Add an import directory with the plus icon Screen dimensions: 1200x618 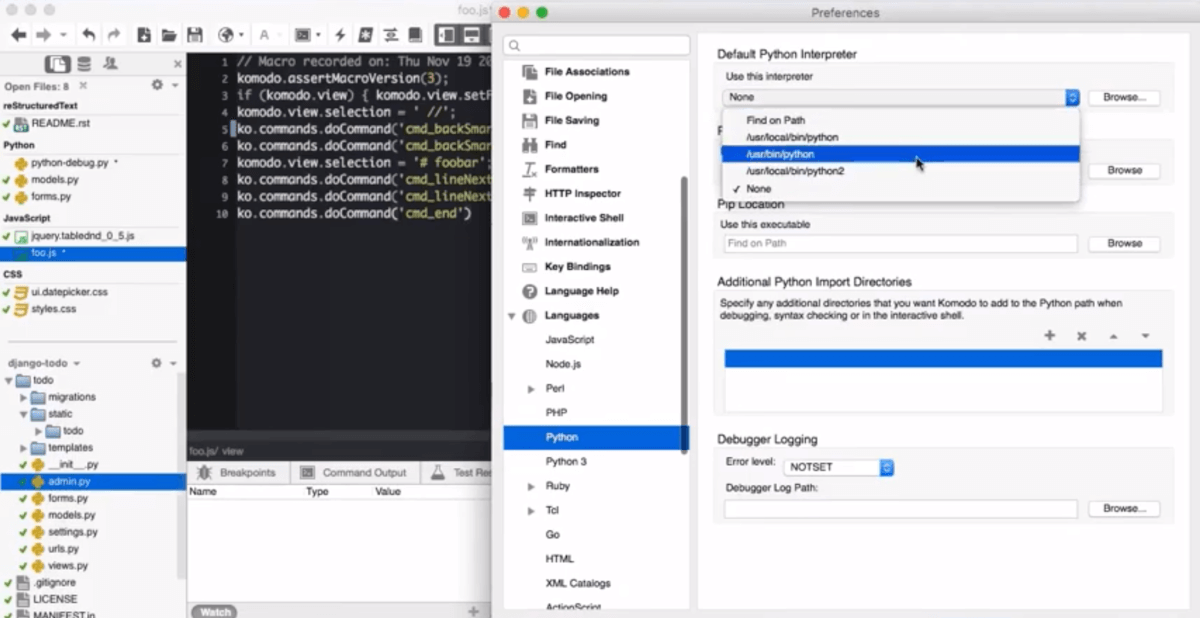pyautogui.click(x=1050, y=336)
